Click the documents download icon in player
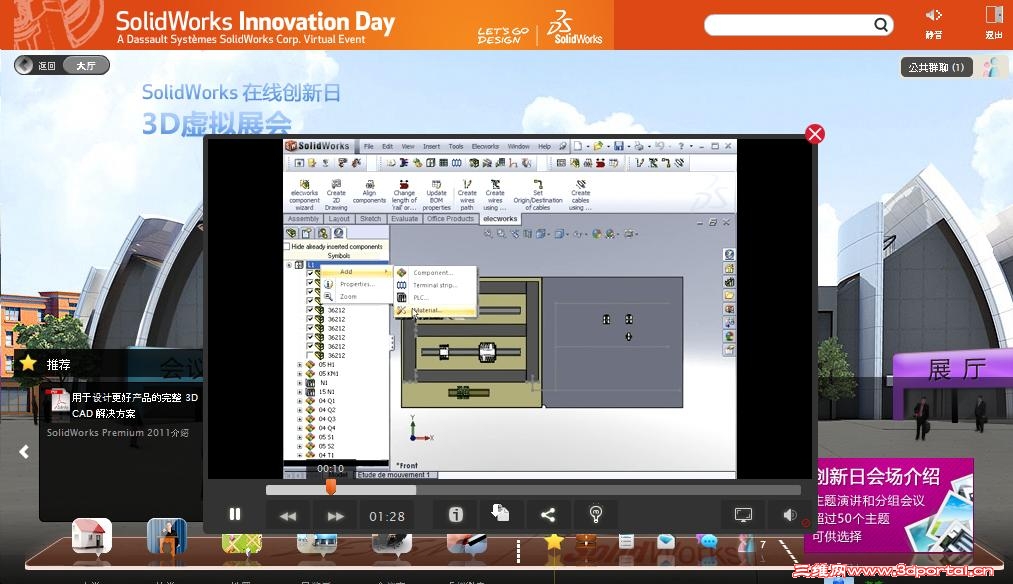Image resolution: width=1013 pixels, height=584 pixels. coord(500,514)
